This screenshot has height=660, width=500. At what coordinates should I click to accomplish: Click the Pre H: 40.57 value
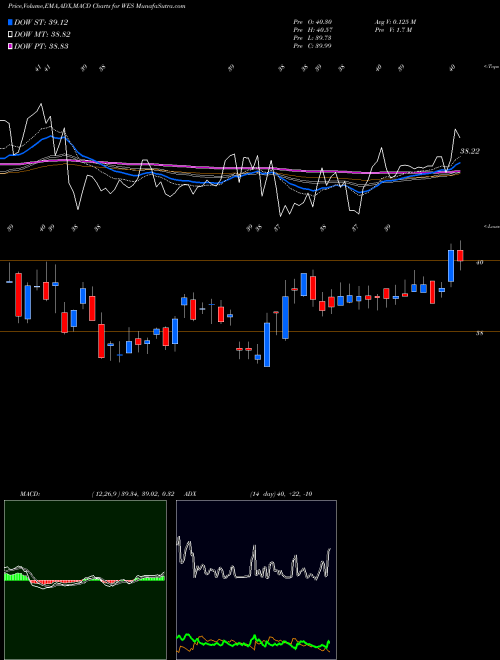coord(313,30)
